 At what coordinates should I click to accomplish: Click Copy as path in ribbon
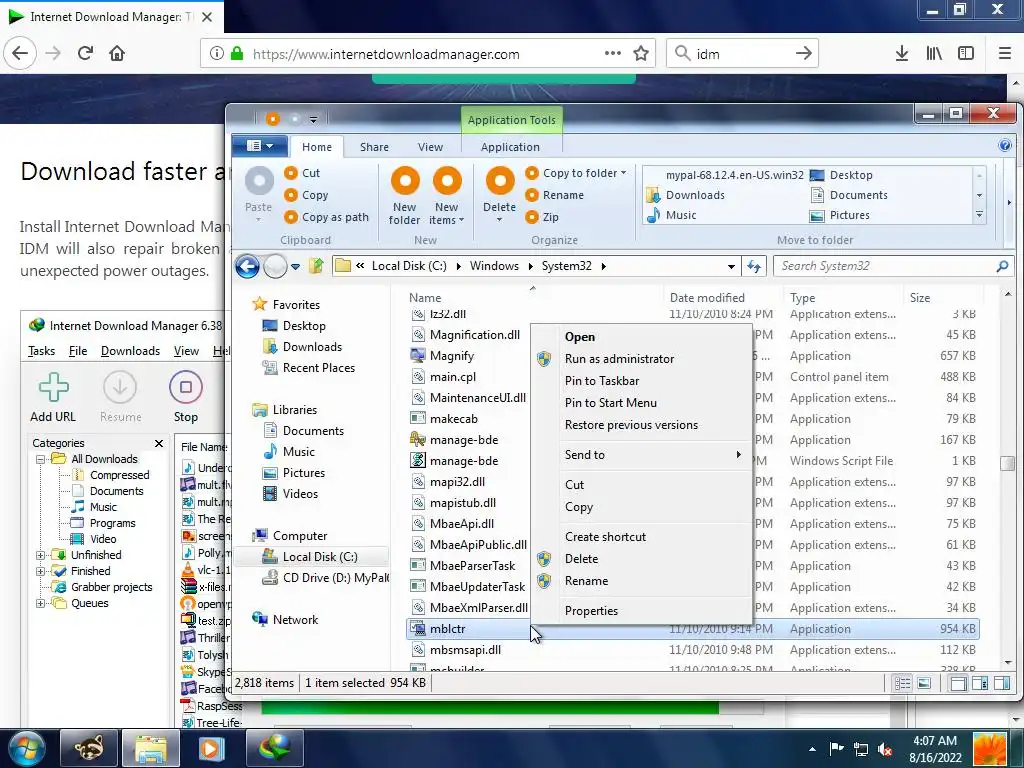pos(327,217)
